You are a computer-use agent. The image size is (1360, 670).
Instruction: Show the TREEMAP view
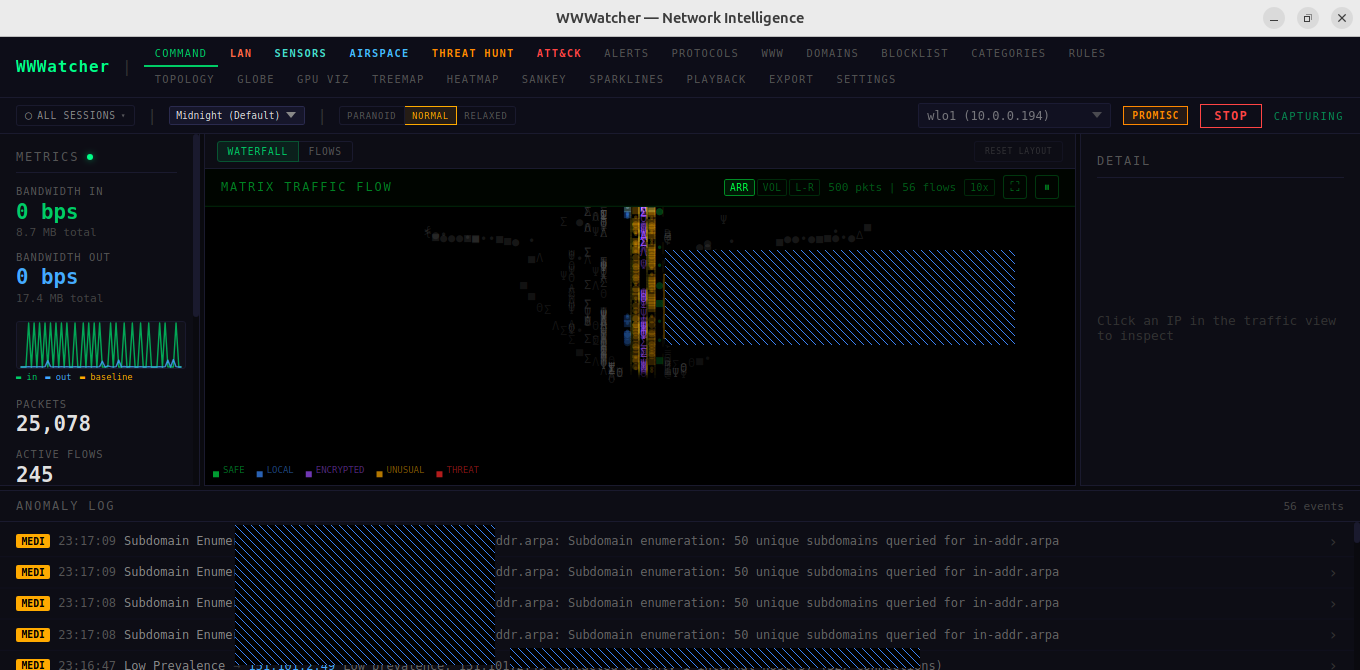tap(398, 79)
